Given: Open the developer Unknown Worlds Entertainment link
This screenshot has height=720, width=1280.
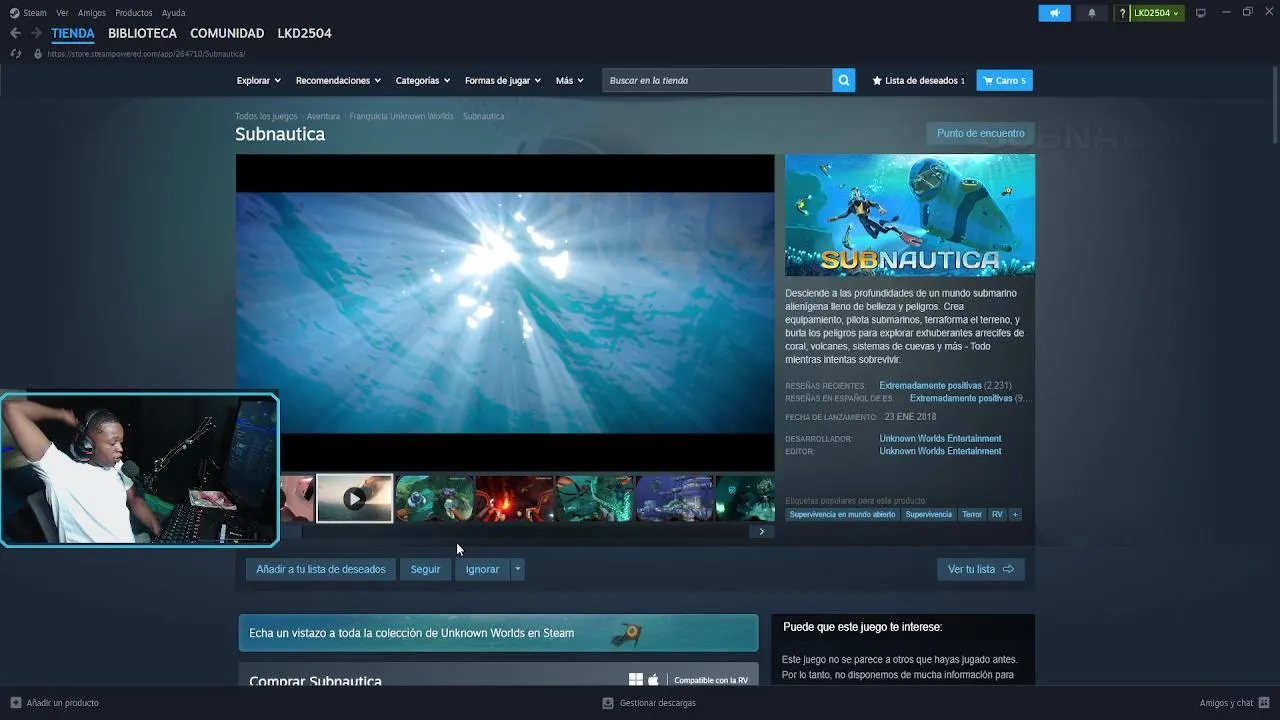Looking at the screenshot, I should (940, 438).
